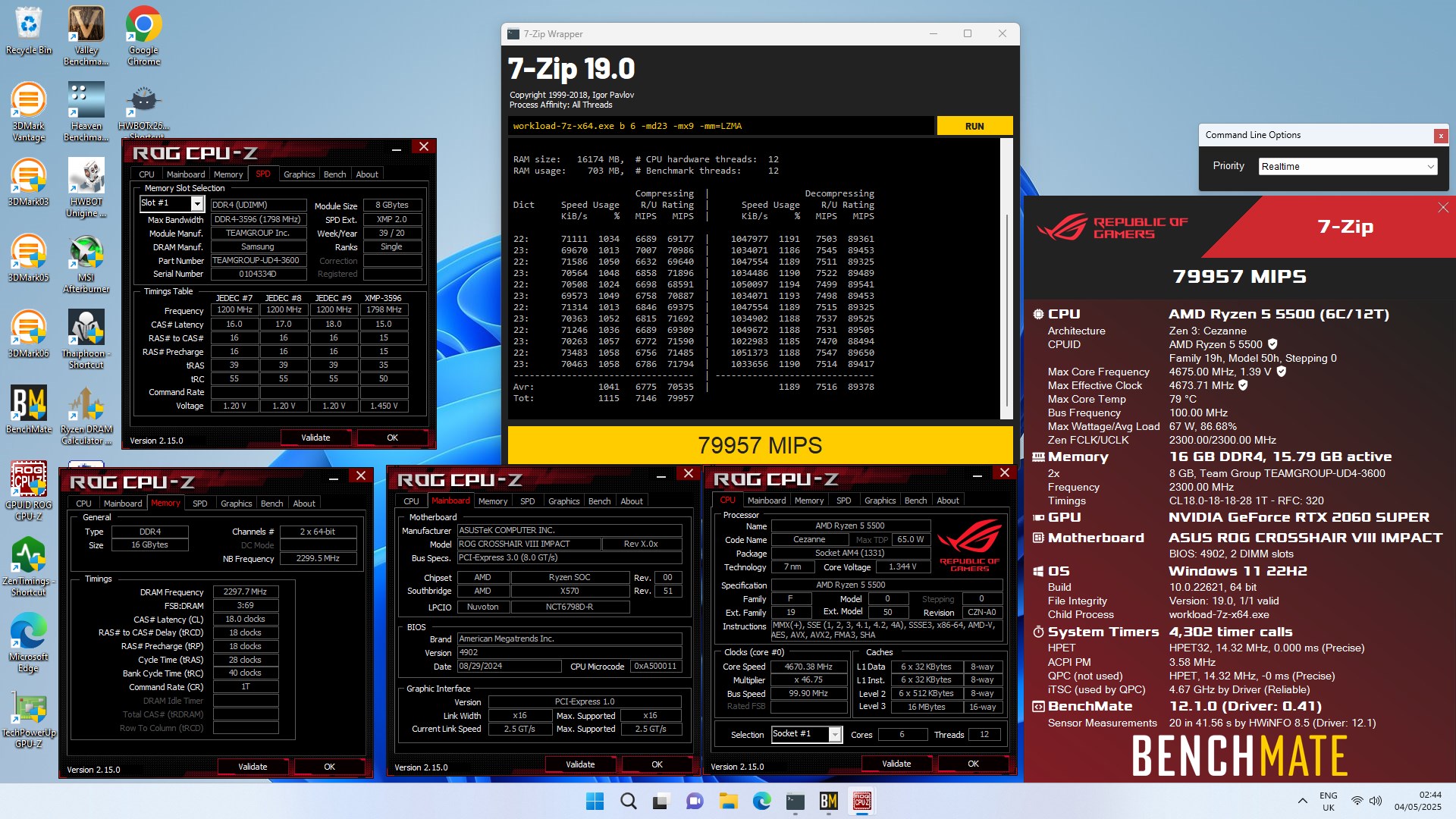This screenshot has height=819, width=1456.
Task: Switch to Mainboard tab in SPD CPU-Z window
Action: tap(186, 174)
